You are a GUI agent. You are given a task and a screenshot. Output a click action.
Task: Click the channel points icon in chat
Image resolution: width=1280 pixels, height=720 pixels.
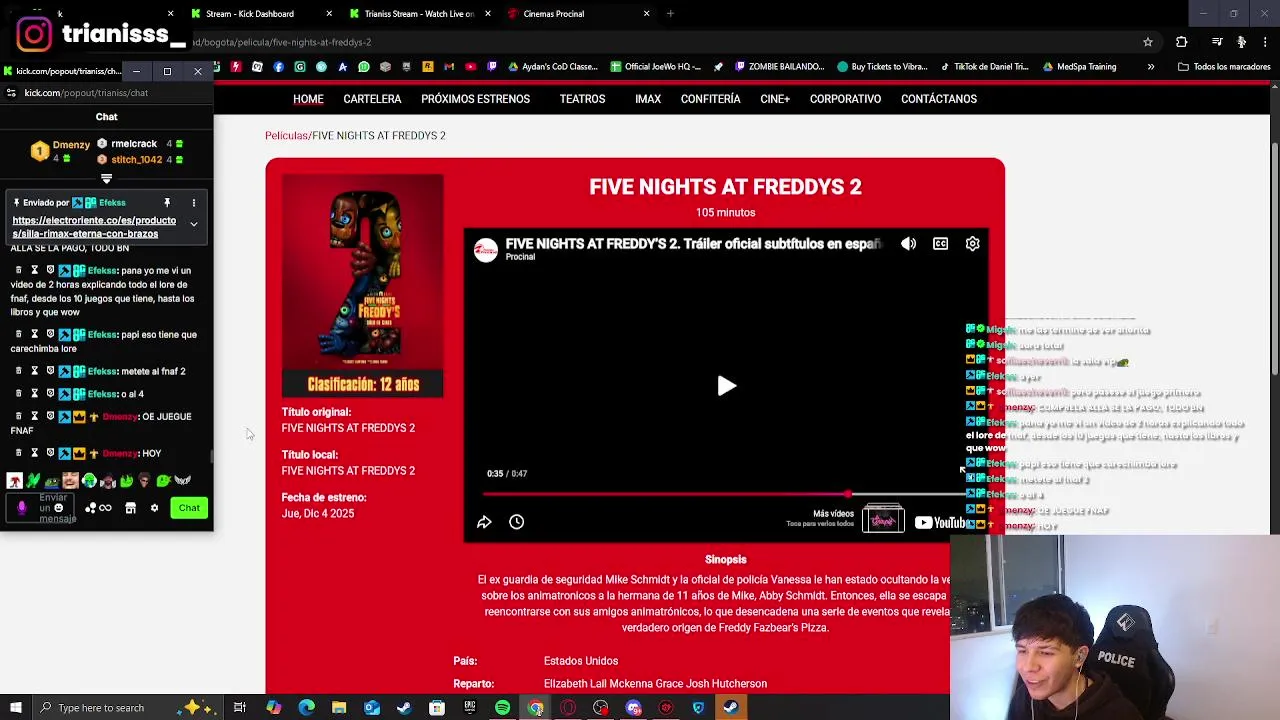pos(90,508)
